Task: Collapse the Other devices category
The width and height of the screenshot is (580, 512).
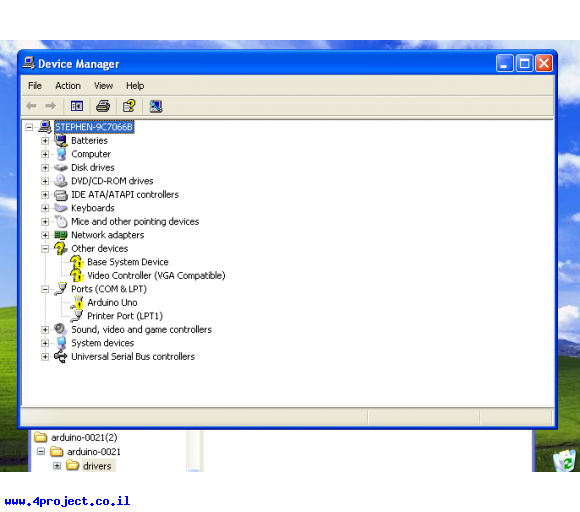Action: [45, 249]
